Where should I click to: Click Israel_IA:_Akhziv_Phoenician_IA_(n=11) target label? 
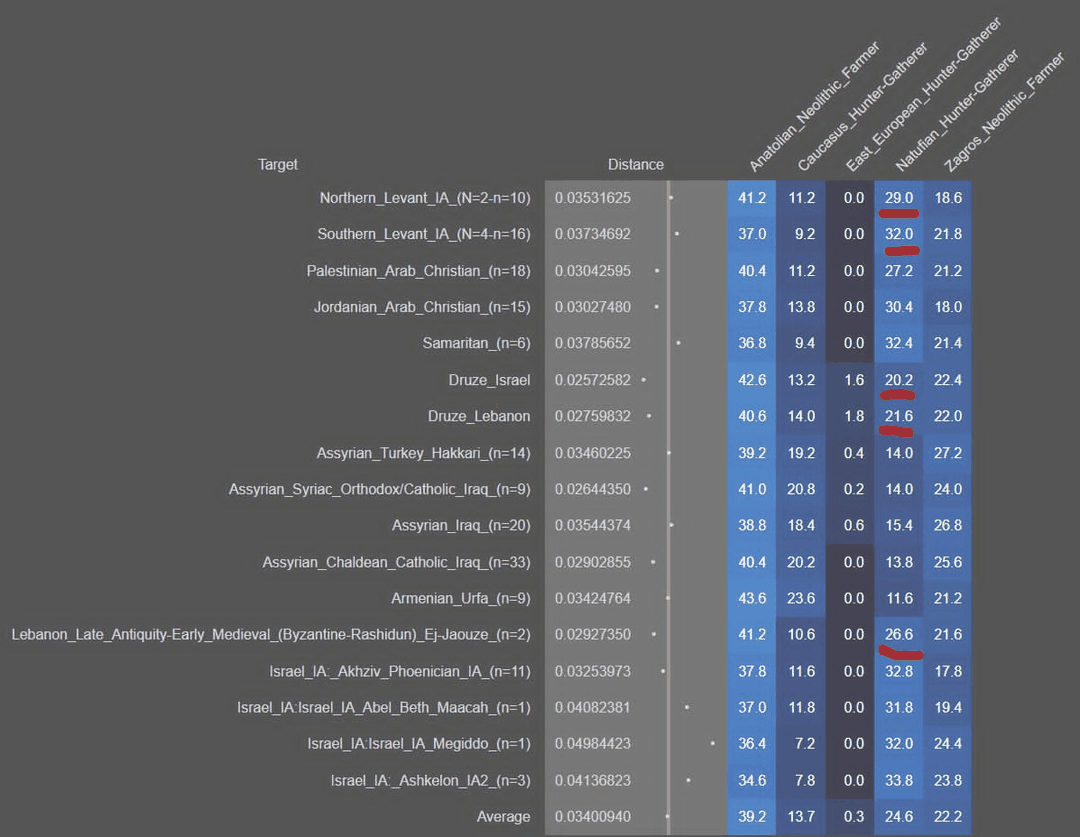399,672
